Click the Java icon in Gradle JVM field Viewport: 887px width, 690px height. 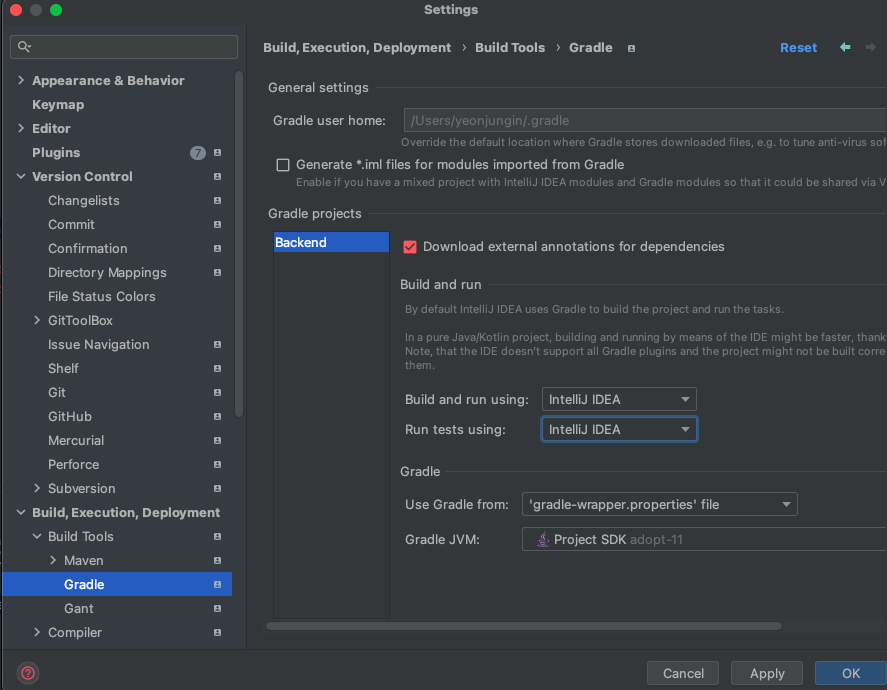tap(542, 540)
